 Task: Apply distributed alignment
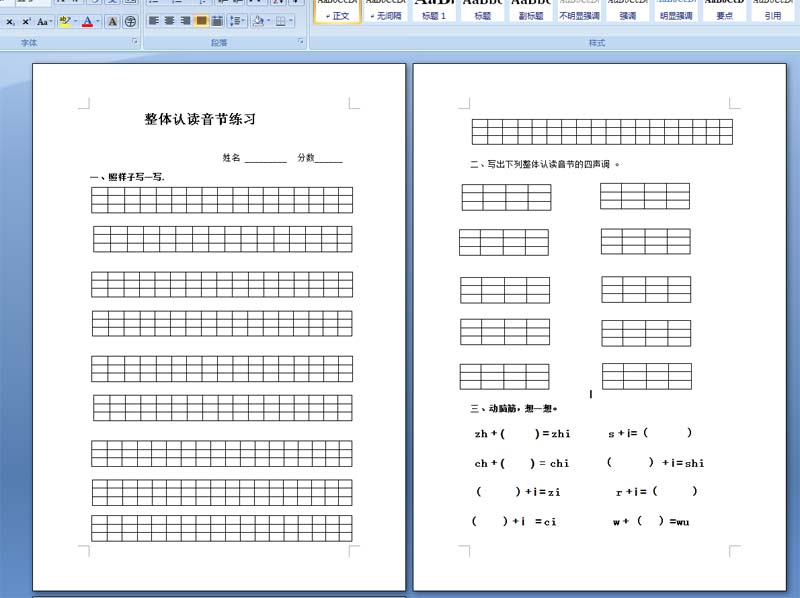[x=217, y=21]
